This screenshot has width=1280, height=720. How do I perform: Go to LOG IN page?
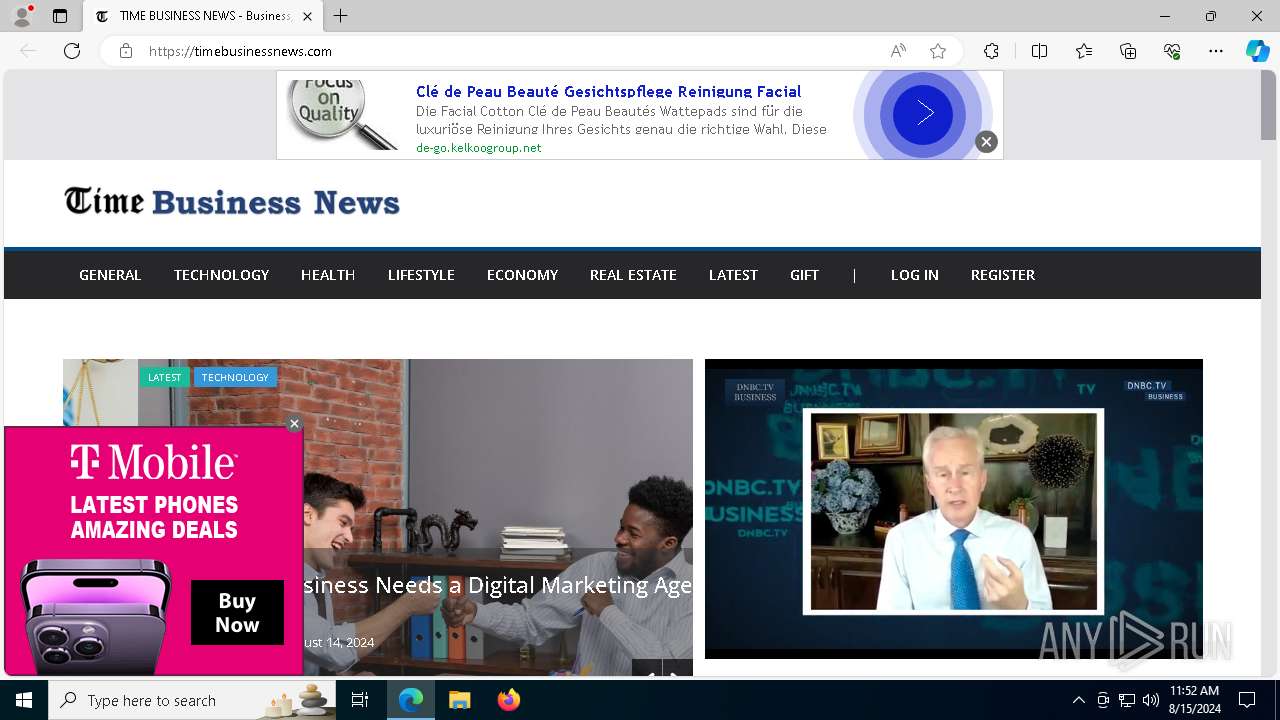coord(914,275)
